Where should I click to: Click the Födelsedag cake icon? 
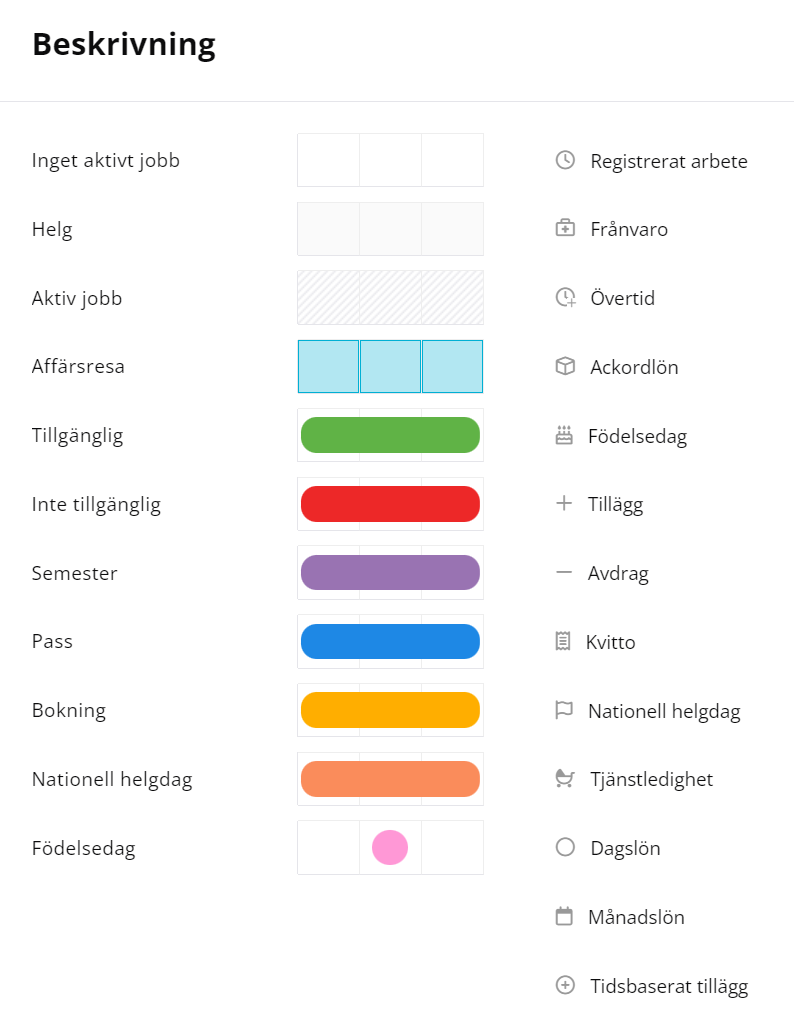point(565,435)
